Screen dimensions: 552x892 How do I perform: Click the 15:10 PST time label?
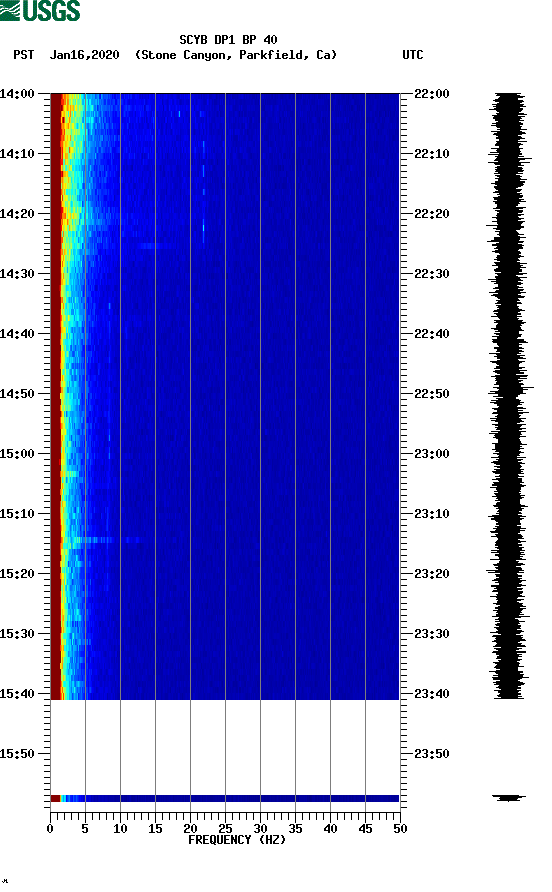(18, 514)
